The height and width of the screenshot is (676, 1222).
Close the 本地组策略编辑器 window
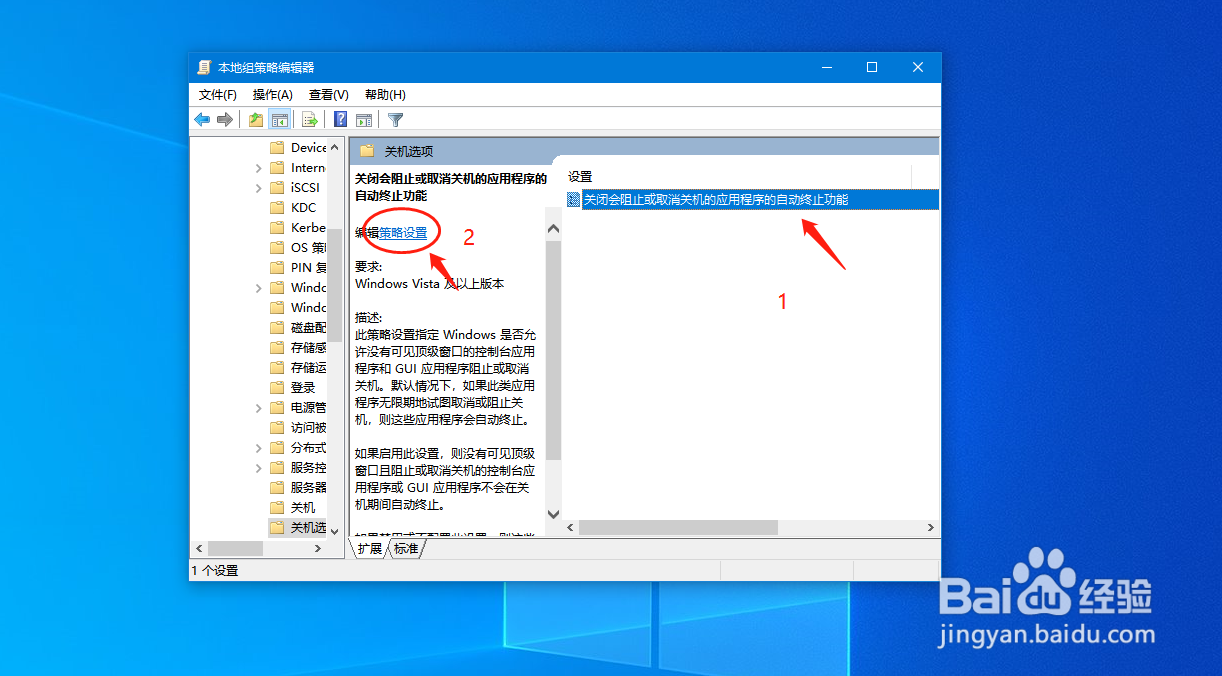coord(918,67)
